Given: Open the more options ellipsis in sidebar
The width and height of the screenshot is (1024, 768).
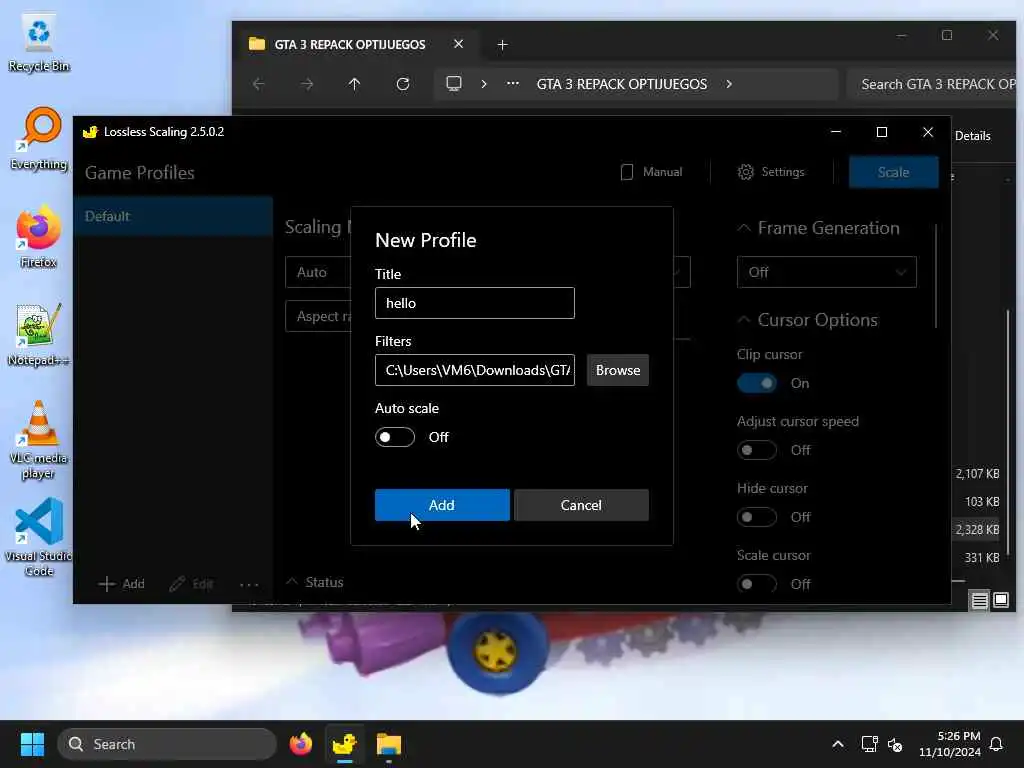Looking at the screenshot, I should point(249,584).
